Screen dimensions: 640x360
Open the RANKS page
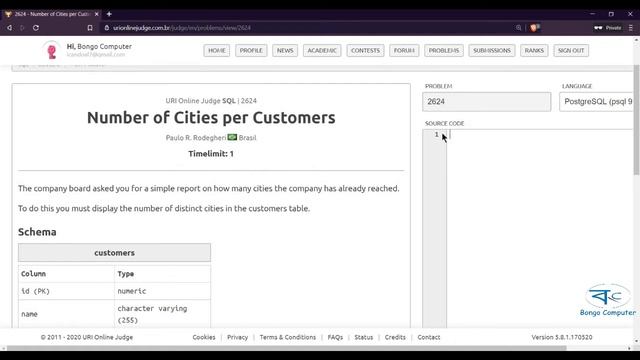tap(534, 51)
